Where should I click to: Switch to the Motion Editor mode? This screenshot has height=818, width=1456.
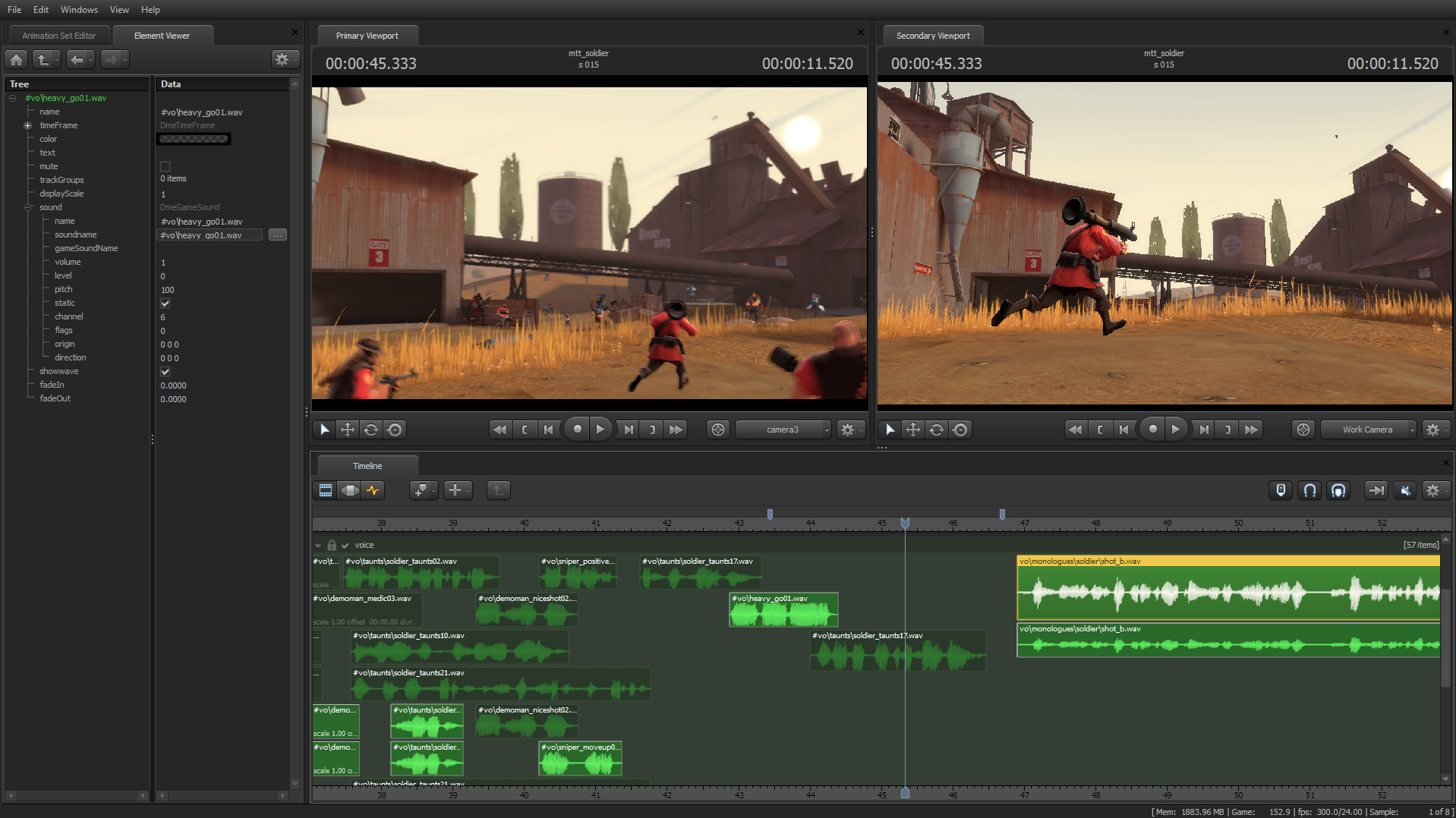point(349,490)
